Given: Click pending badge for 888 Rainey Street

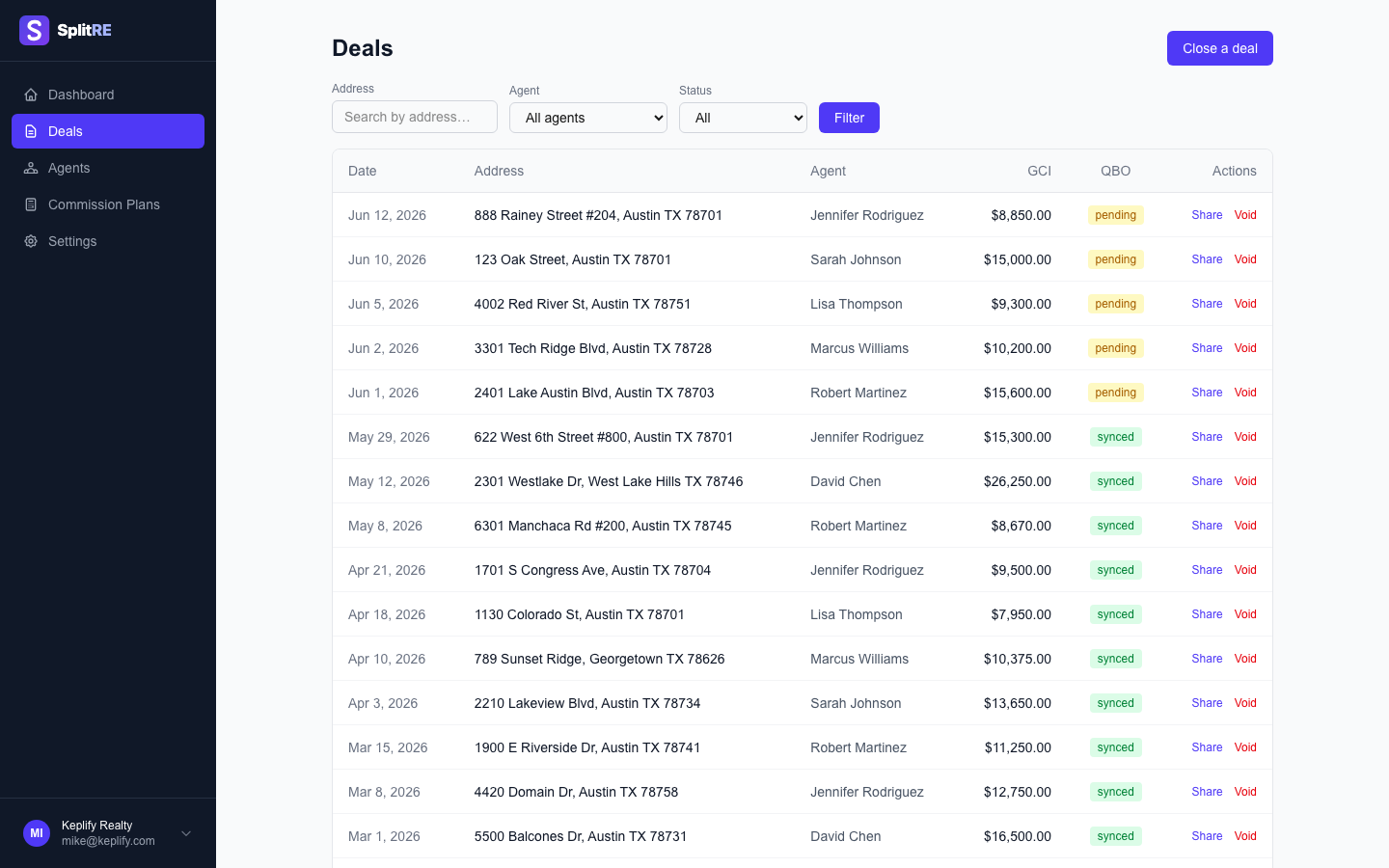Looking at the screenshot, I should tap(1116, 215).
